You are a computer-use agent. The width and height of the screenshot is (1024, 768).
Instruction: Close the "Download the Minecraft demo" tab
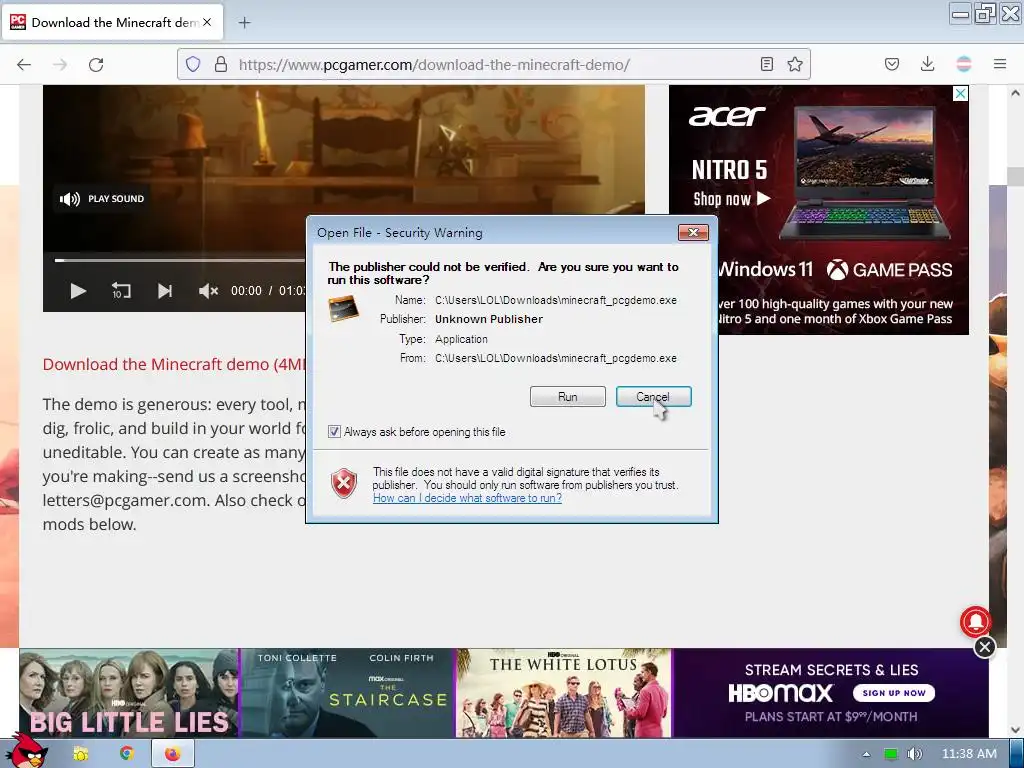[x=207, y=22]
